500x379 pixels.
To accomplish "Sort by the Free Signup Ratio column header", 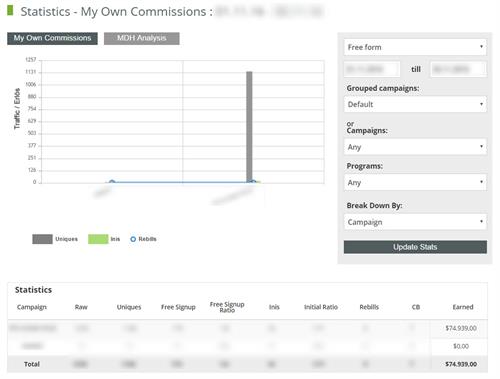I will pyautogui.click(x=227, y=307).
